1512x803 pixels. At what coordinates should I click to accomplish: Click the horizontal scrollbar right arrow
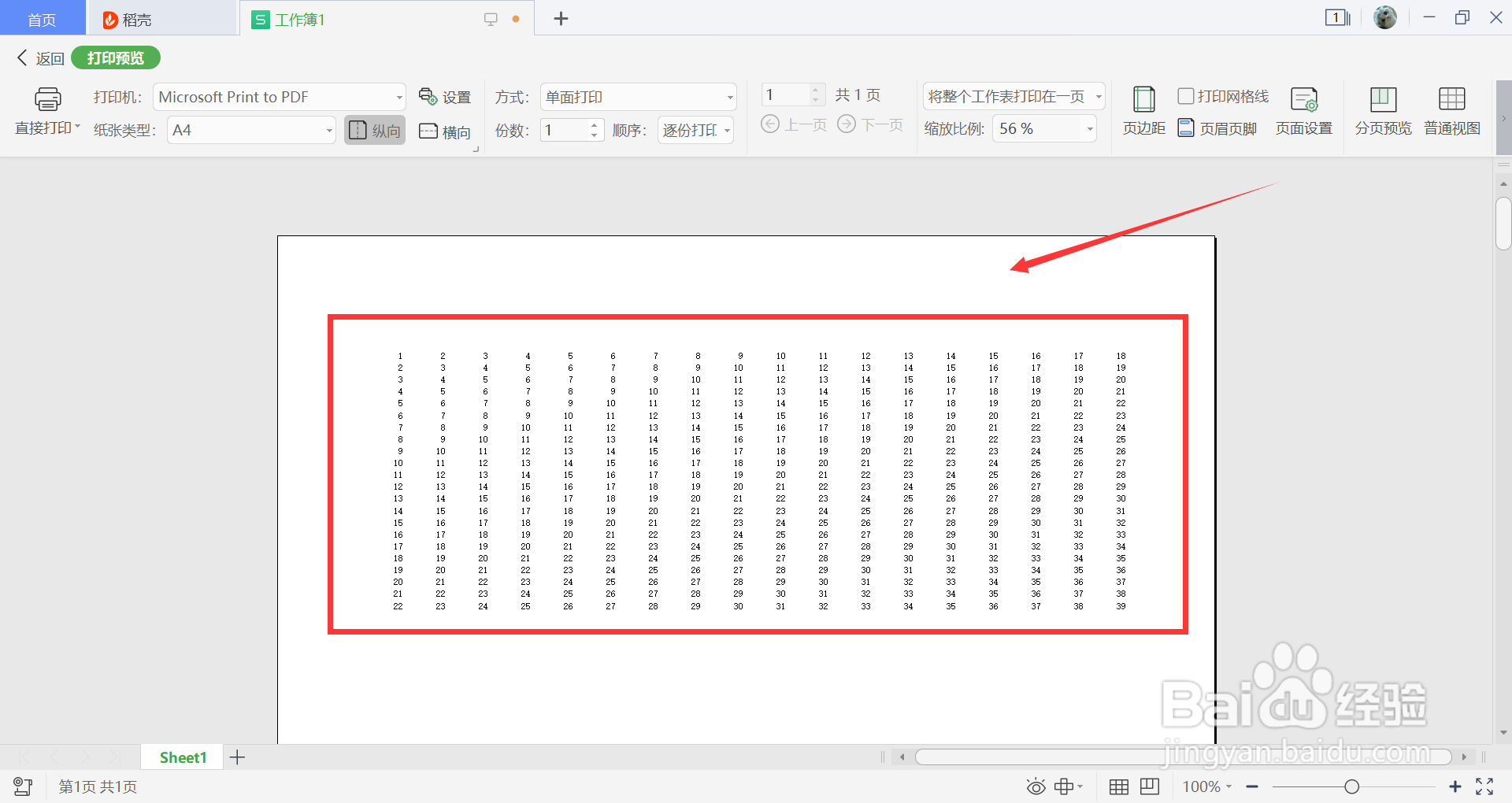[1464, 757]
